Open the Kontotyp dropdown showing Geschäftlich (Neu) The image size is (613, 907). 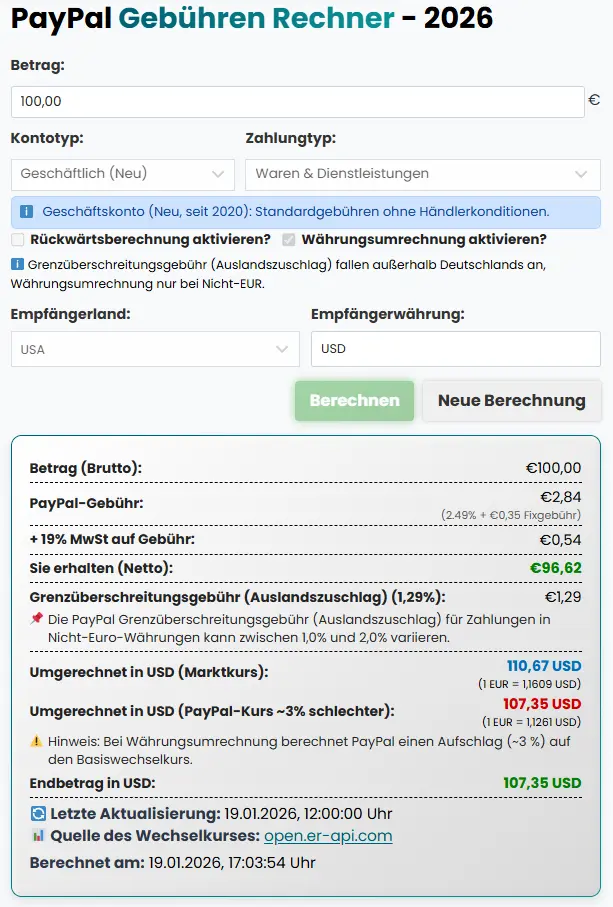click(x=122, y=174)
